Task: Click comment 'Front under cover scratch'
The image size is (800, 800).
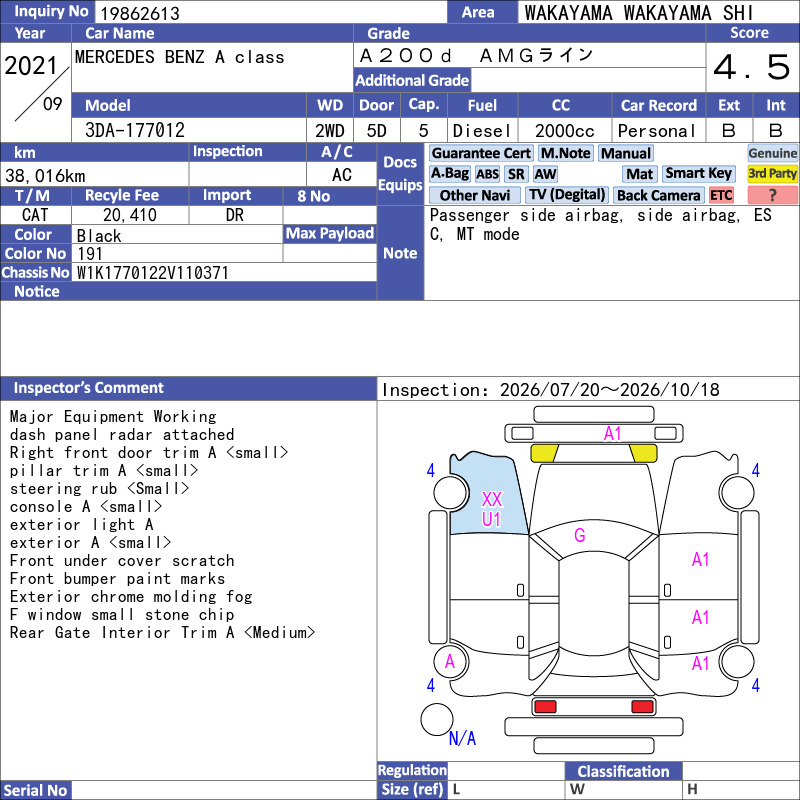Action: (122, 561)
